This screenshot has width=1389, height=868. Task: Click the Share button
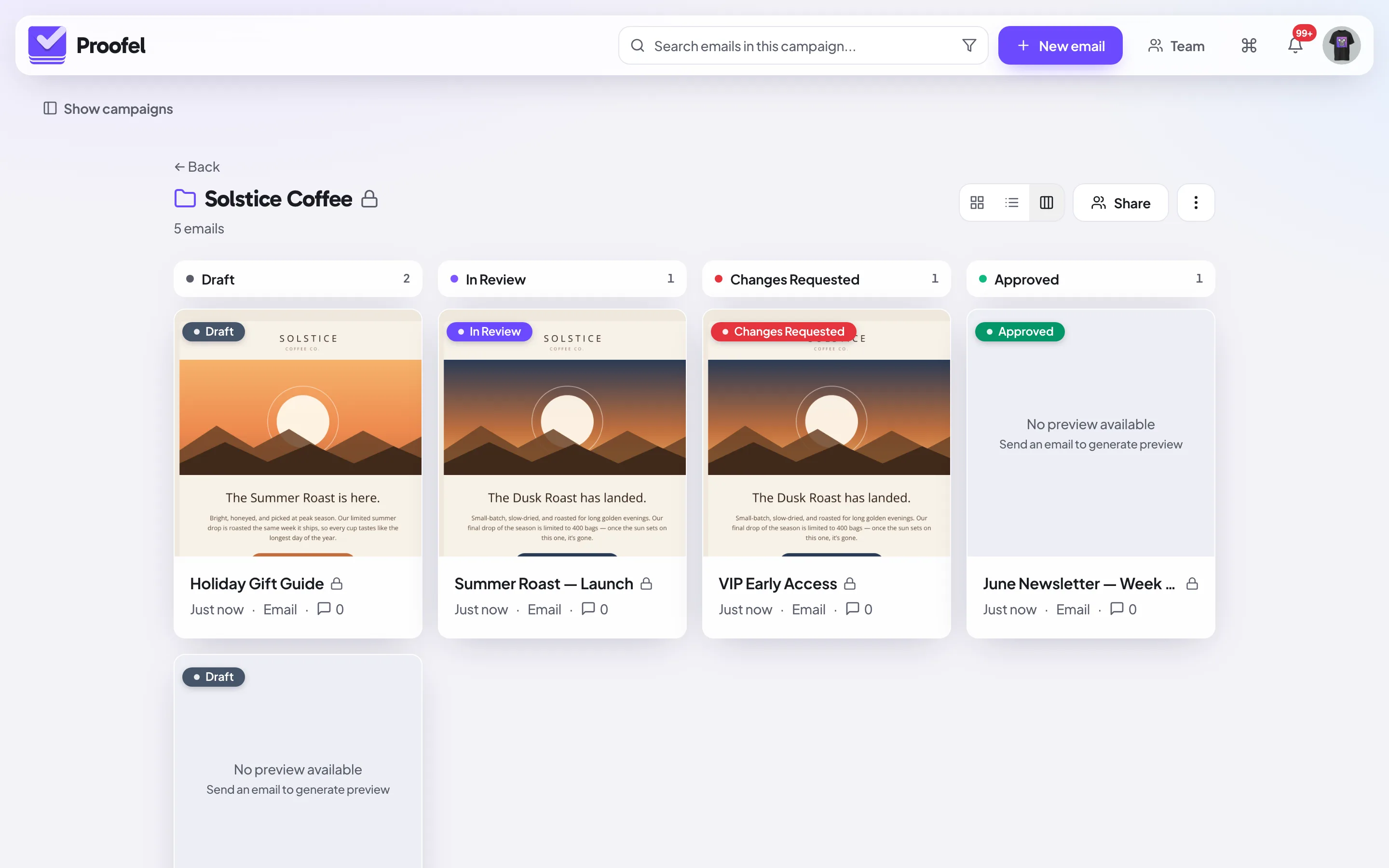[1120, 203]
